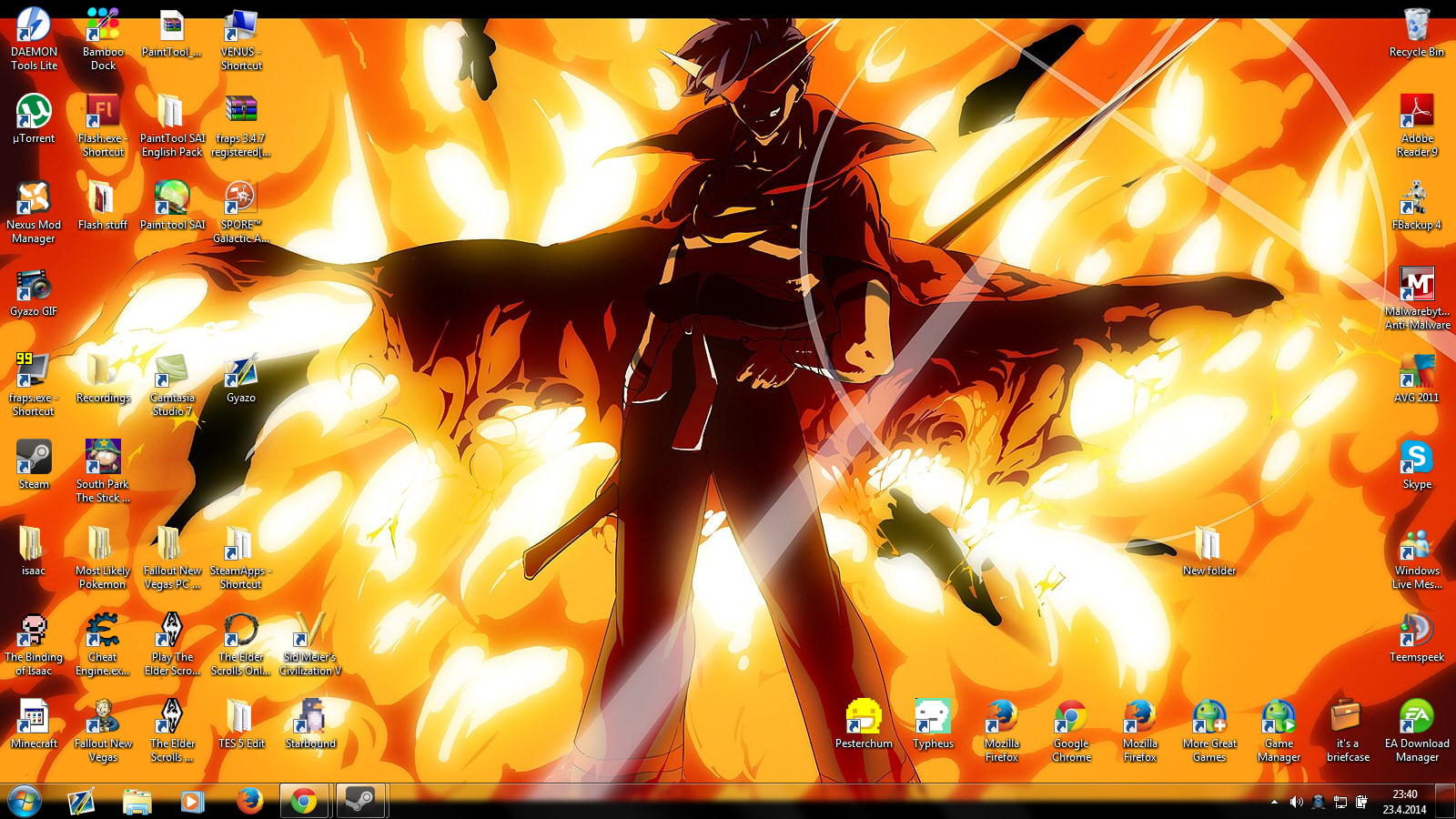This screenshot has height=819, width=1456.
Task: Launch Bamboo Dock from the desktop
Action: [103, 40]
